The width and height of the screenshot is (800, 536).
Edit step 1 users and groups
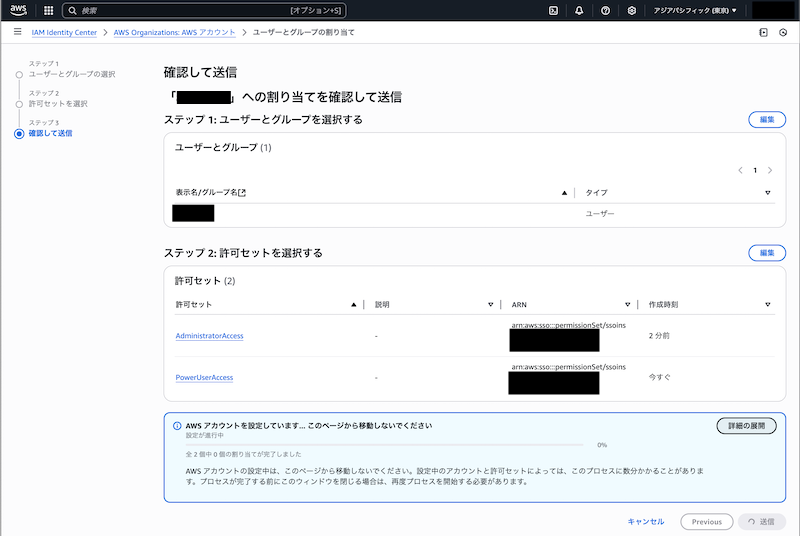[x=767, y=119]
